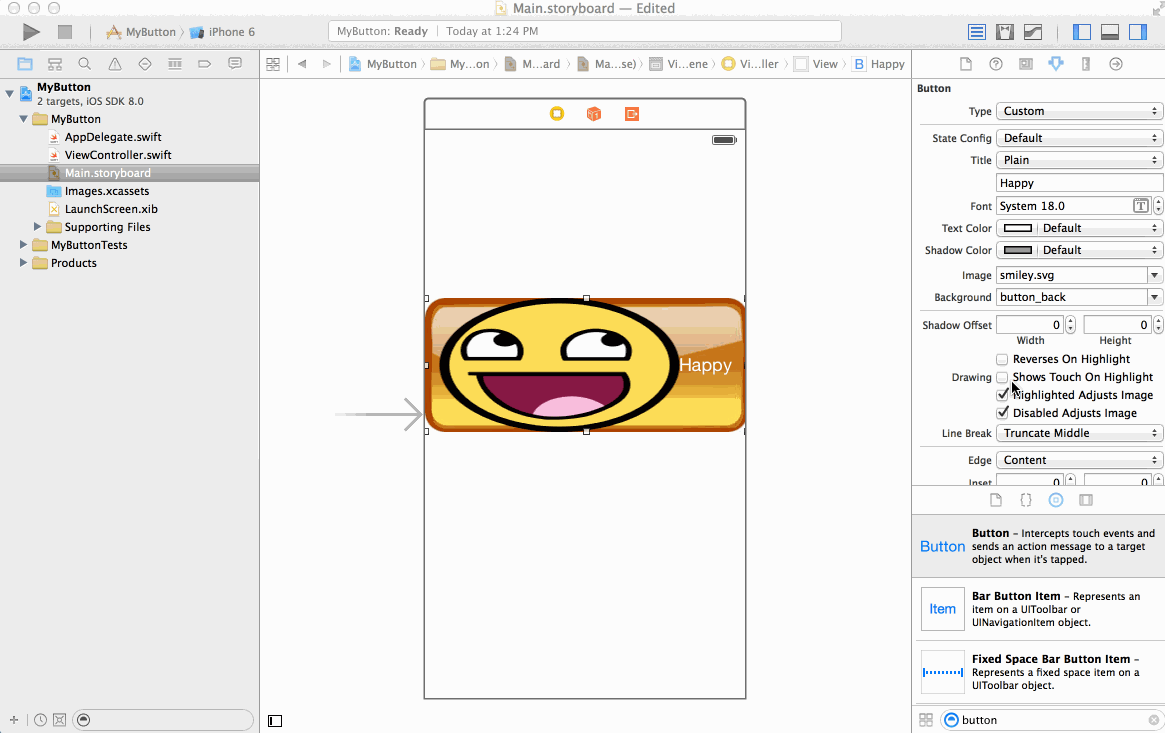Viewport: 1165px width, 733px height.
Task: Hide the Utilities right panel
Action: pos(1137,32)
